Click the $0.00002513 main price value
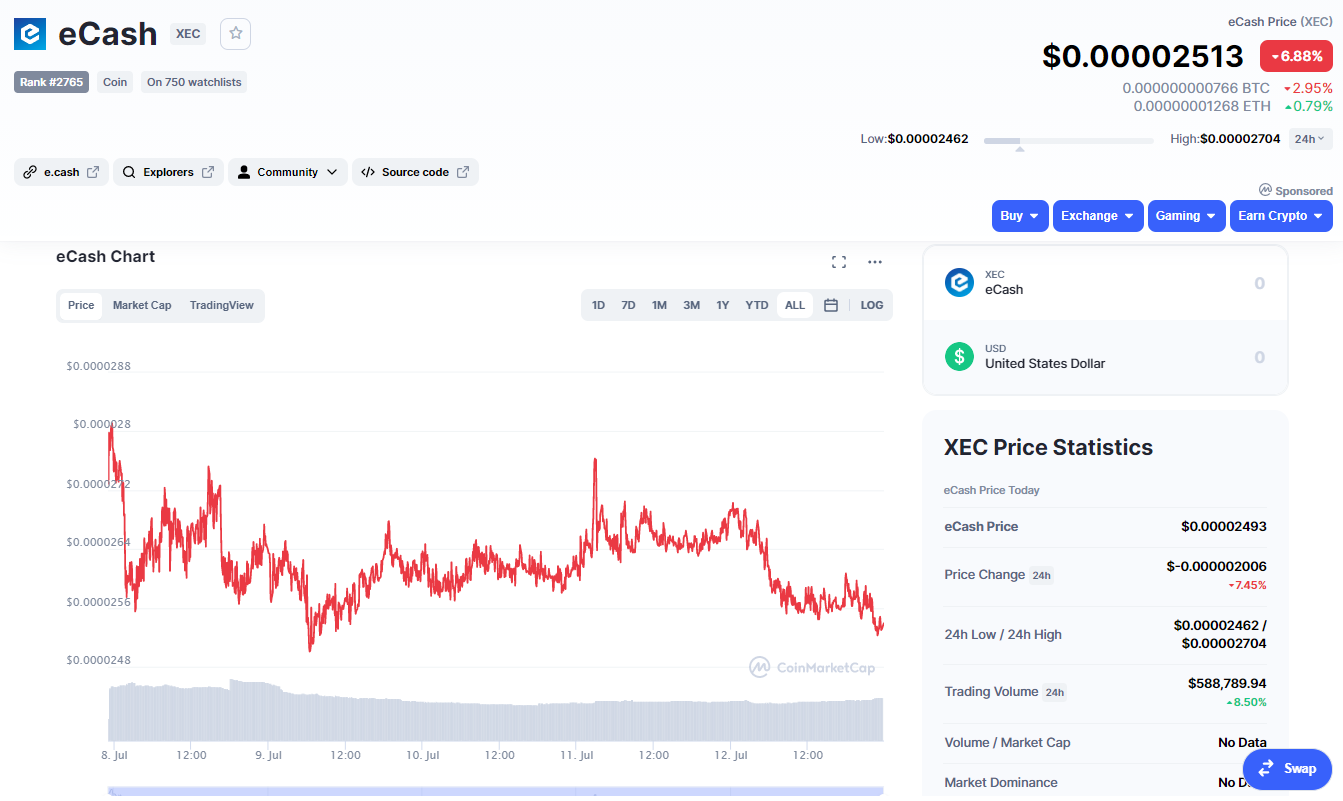 1143,56
